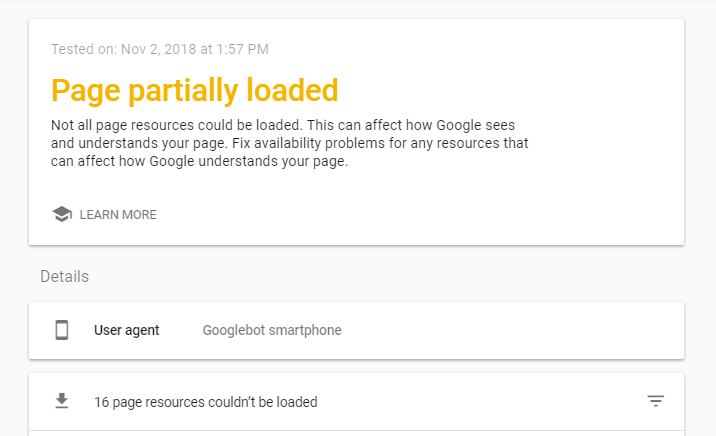
Task: Click the 'can affect how Google understands' line
Action: 199,161
